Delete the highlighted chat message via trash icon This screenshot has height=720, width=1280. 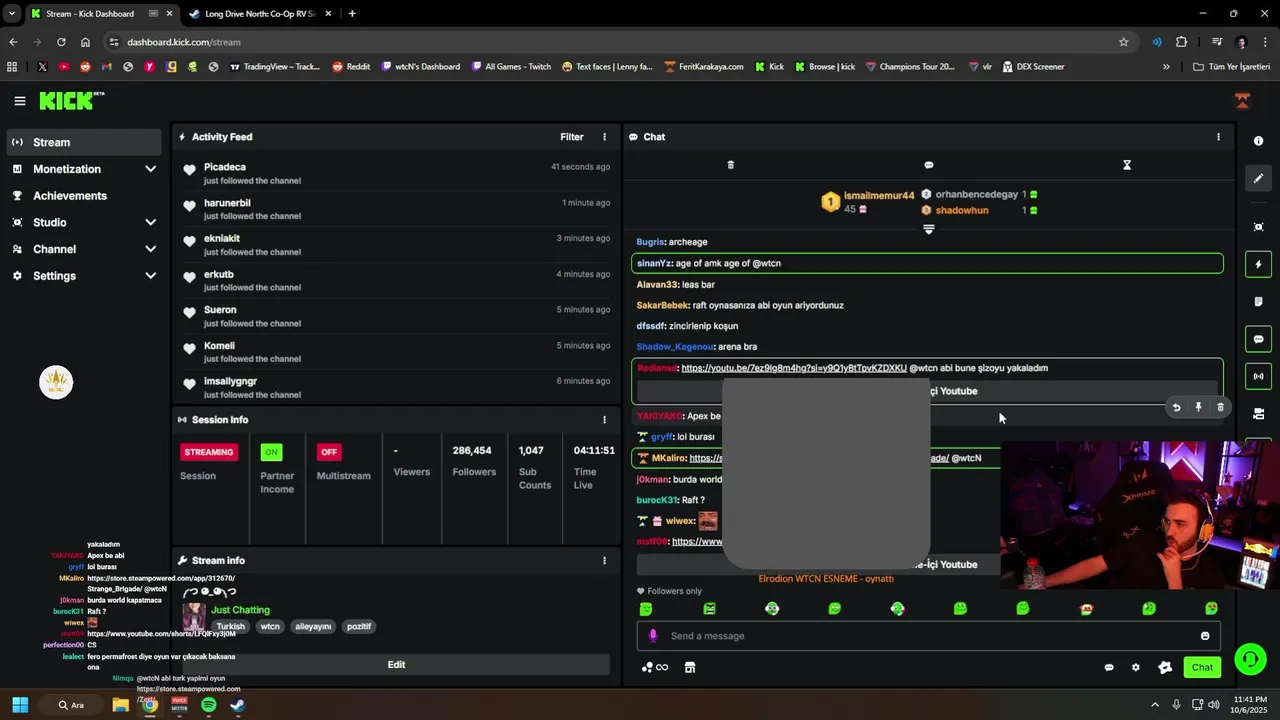click(x=1220, y=407)
